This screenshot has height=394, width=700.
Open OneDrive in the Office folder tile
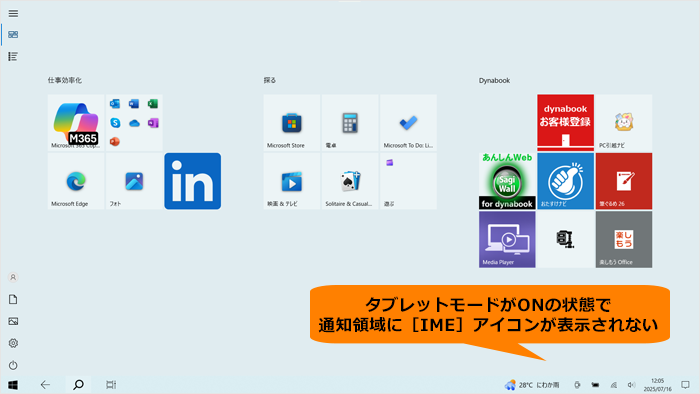(134, 123)
